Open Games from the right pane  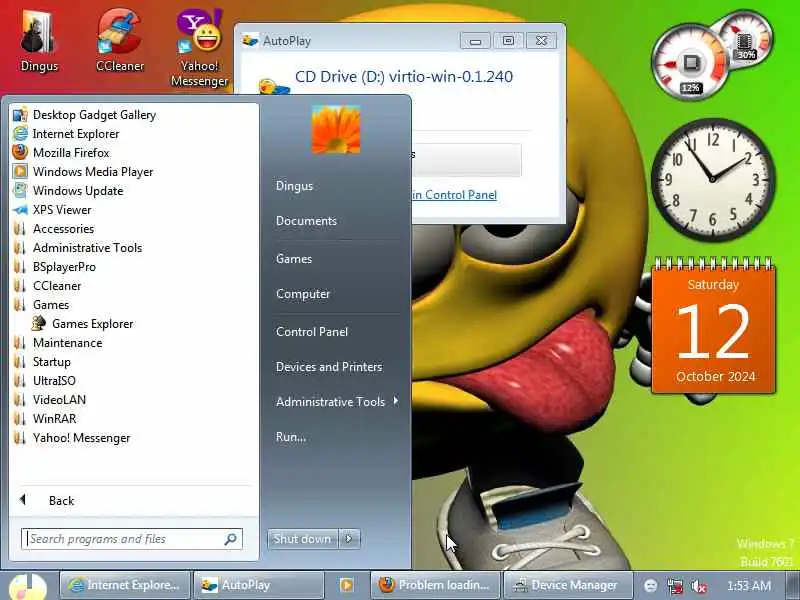point(294,259)
